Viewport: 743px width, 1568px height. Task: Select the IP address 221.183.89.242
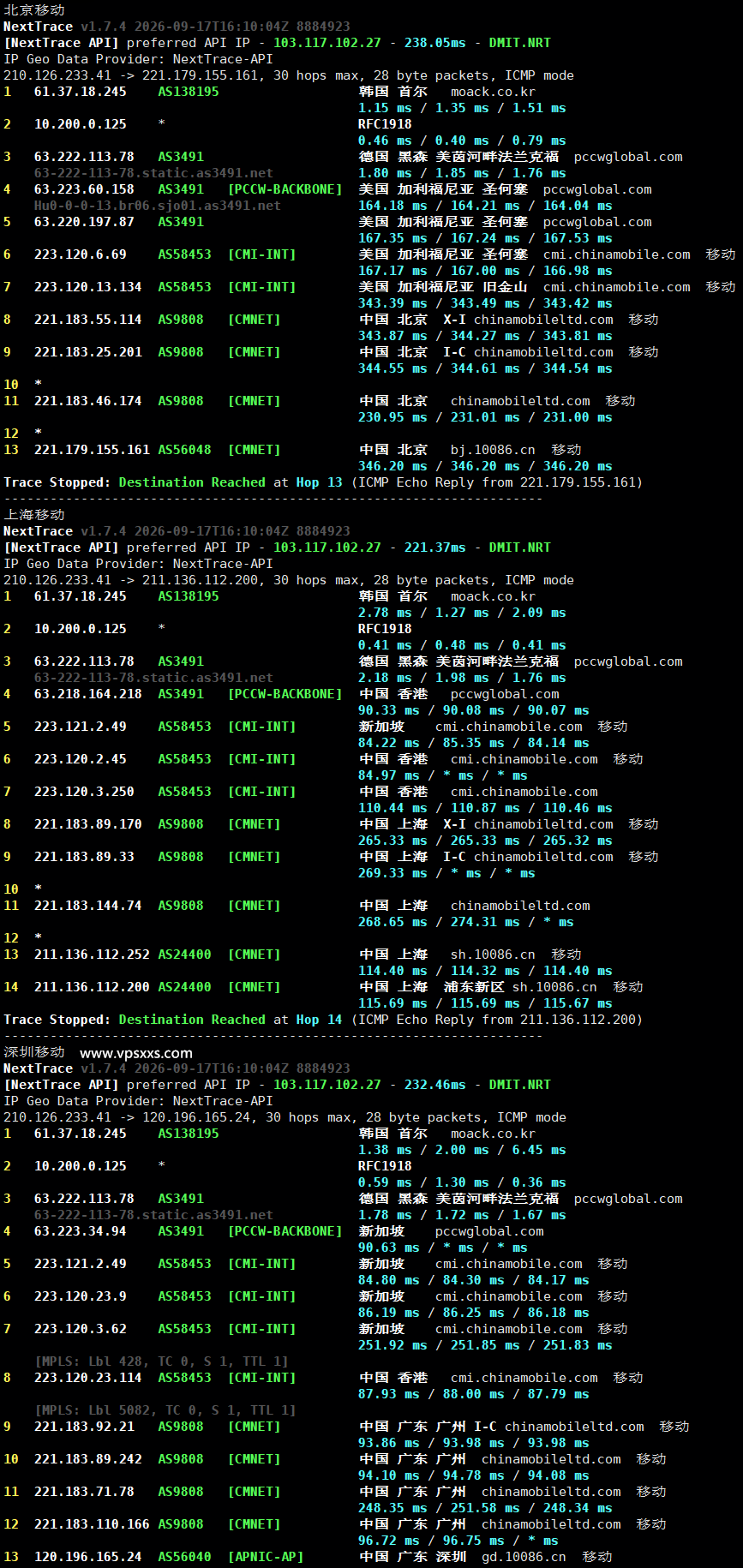click(88, 1459)
